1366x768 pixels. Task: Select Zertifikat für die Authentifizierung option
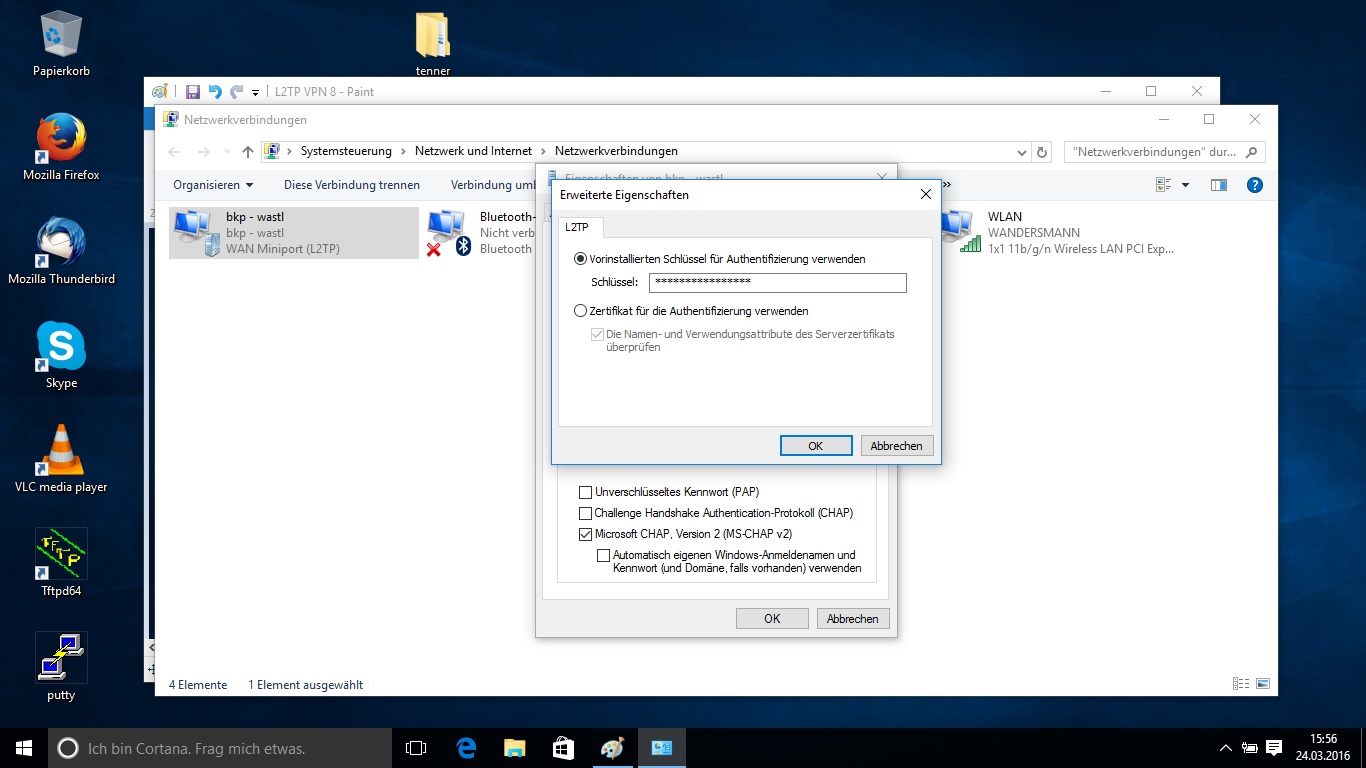(x=581, y=311)
